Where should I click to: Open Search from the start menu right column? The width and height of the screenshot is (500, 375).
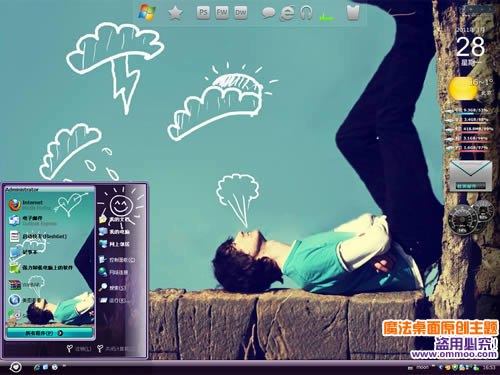click(x=112, y=287)
